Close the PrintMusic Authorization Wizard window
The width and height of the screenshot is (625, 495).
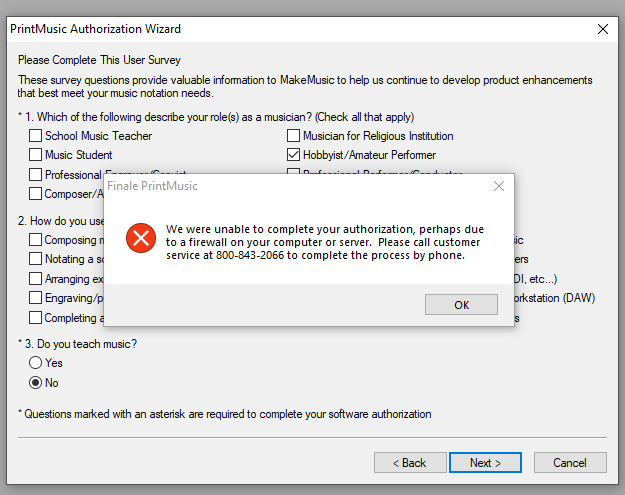click(x=602, y=29)
